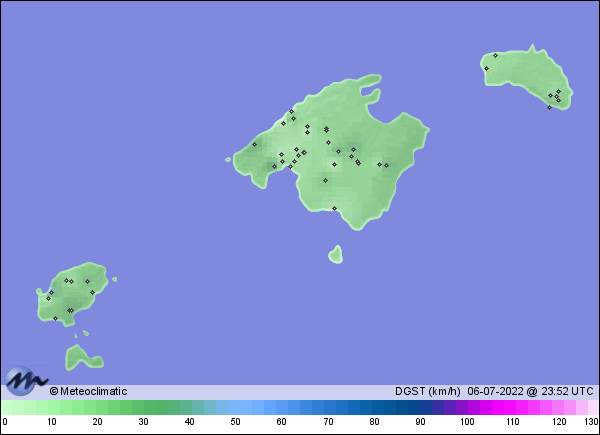This screenshot has height=435, width=600.
Task: Click Dragonera islet off Mallorca's western tip
Action: point(228,159)
